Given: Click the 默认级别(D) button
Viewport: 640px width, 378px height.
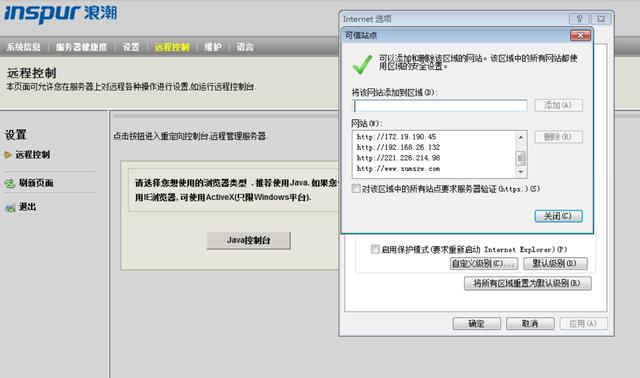Looking at the screenshot, I should [555, 264].
